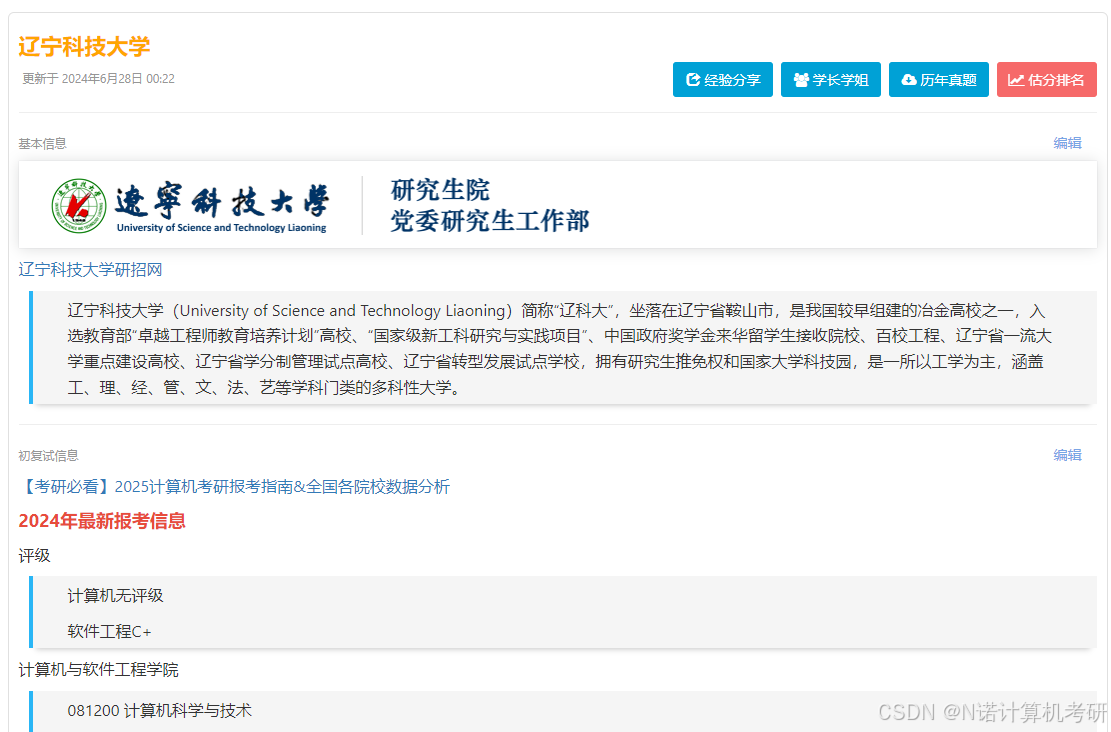Click the university round emblem logo

79,205
